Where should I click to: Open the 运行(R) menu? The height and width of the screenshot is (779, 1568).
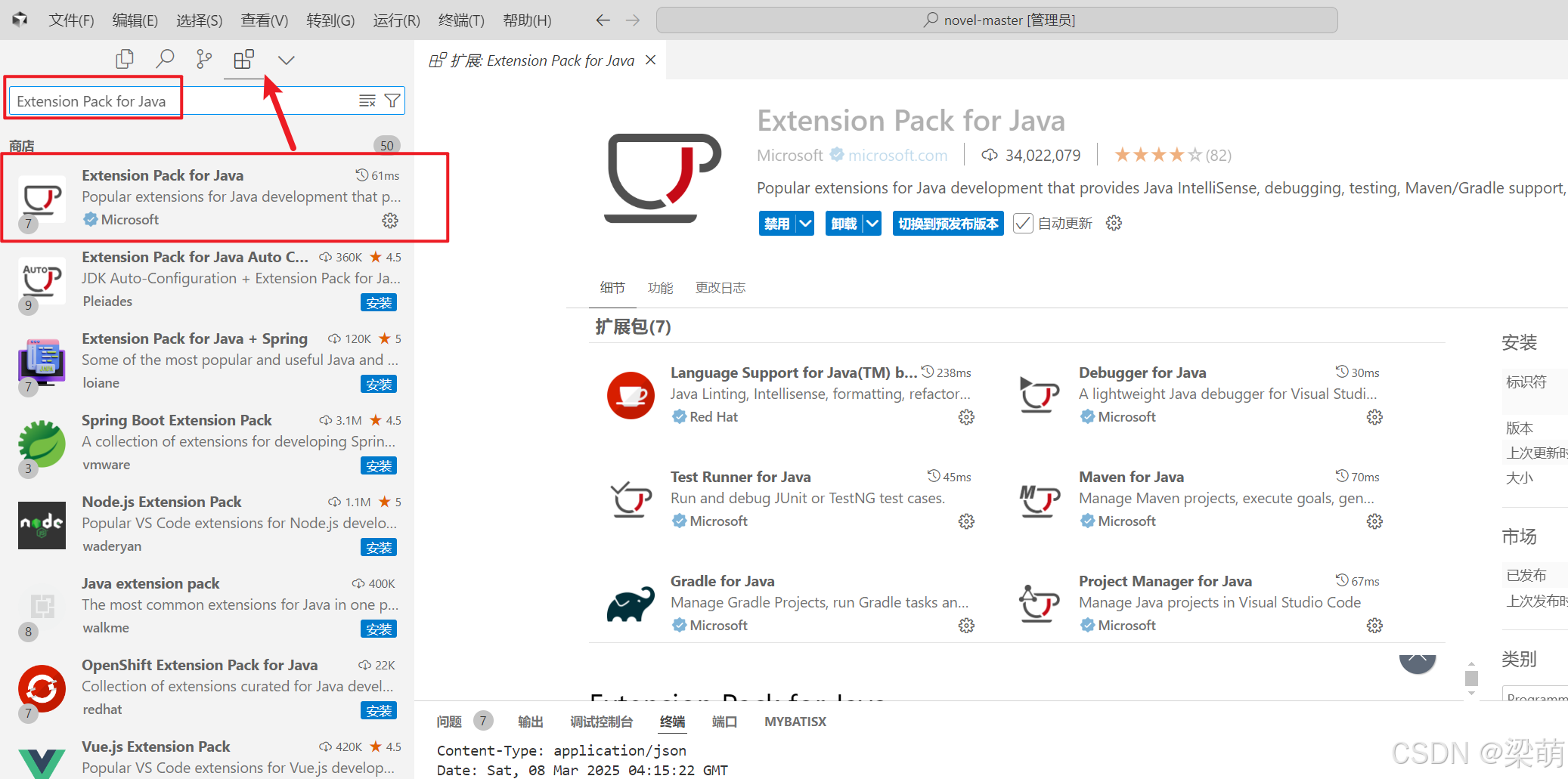pos(397,20)
